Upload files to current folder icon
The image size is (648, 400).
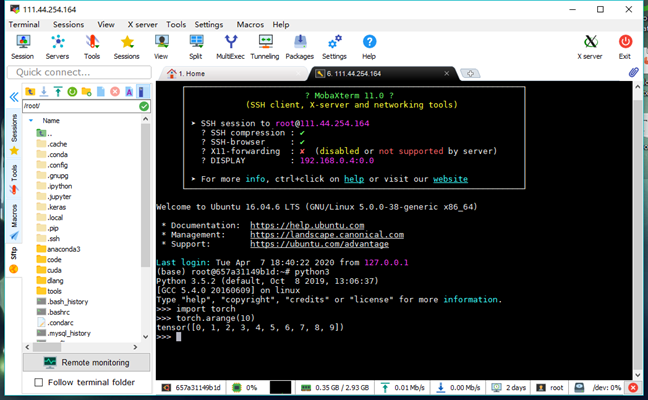coord(58,91)
